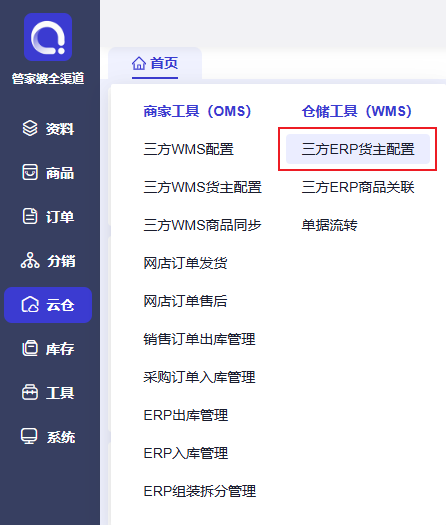Select 销售订单出库管理 item
Image resolution: width=446 pixels, height=525 pixels.
coord(199,339)
